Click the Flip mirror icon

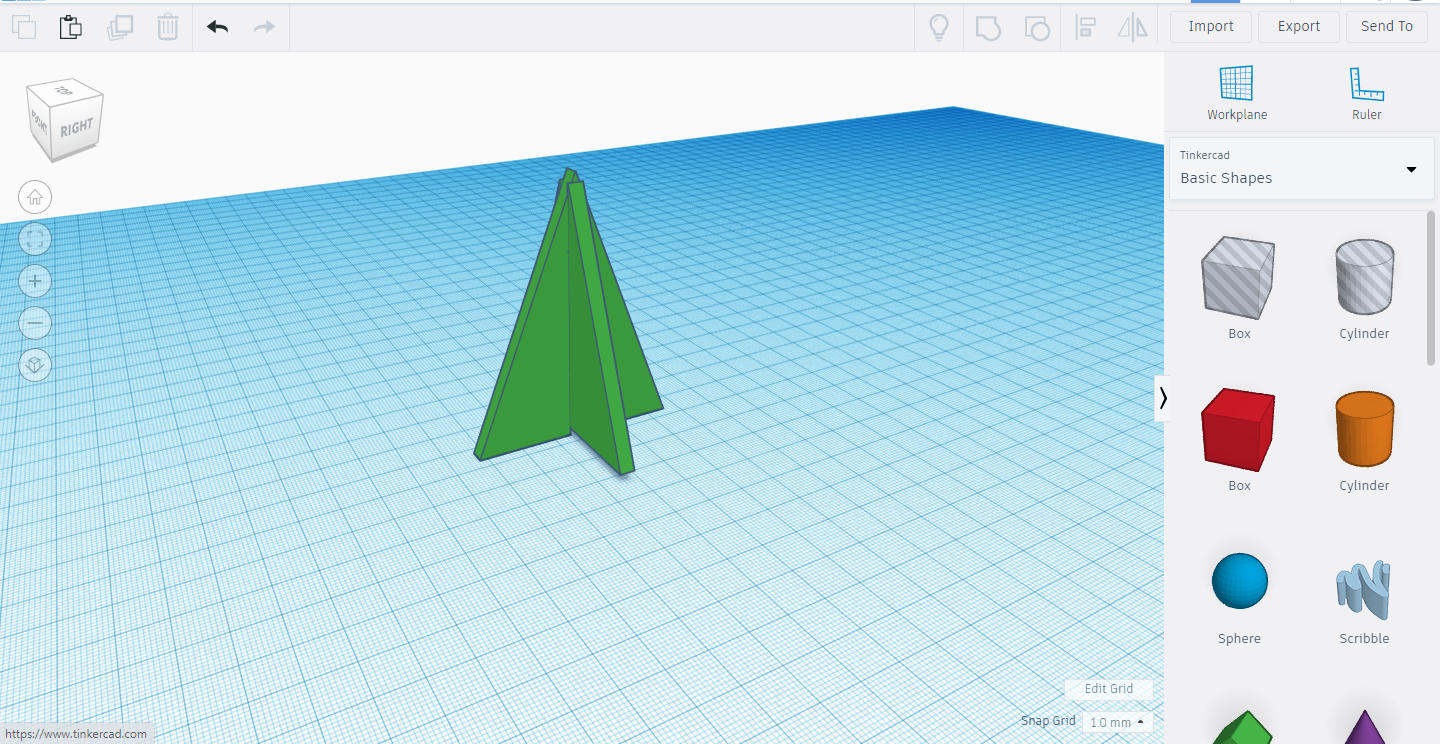(1133, 27)
